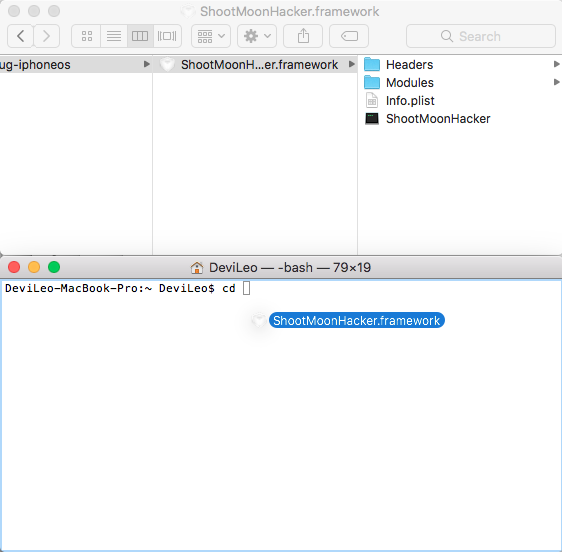Expand the Headers folder arrow
The width and height of the screenshot is (562, 552).
coord(556,64)
